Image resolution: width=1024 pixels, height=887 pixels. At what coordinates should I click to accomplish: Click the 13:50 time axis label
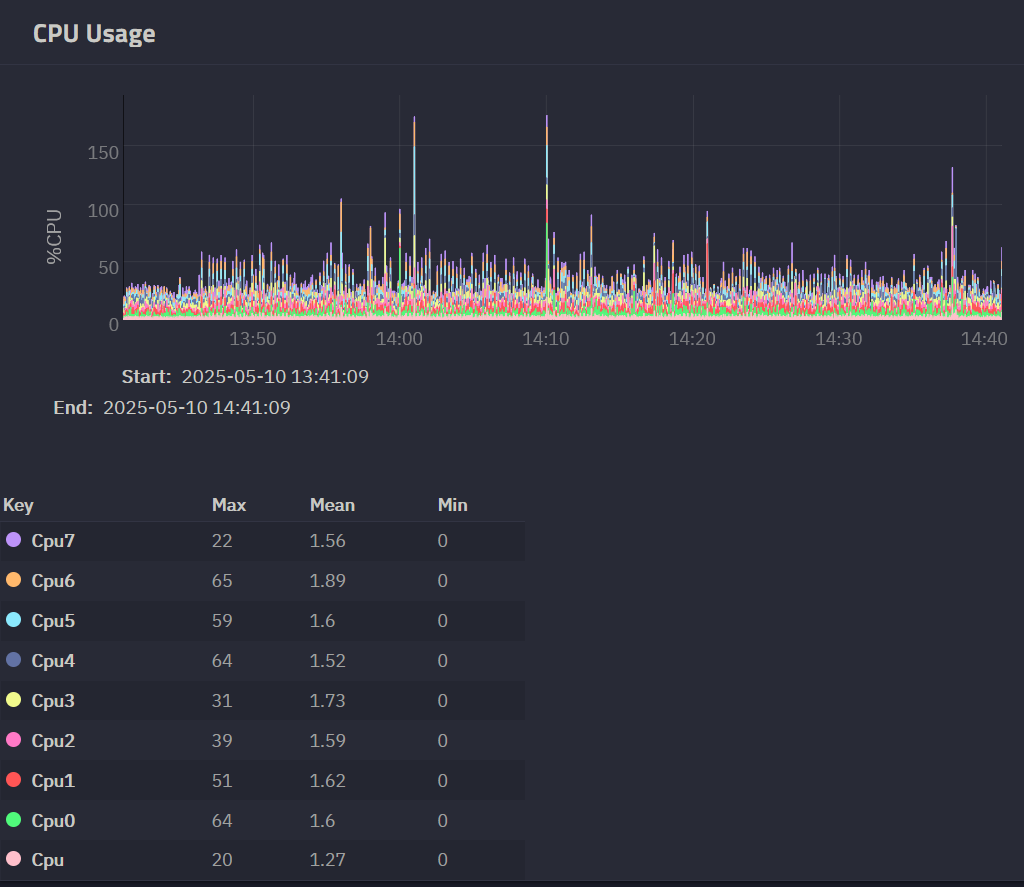[x=253, y=339]
